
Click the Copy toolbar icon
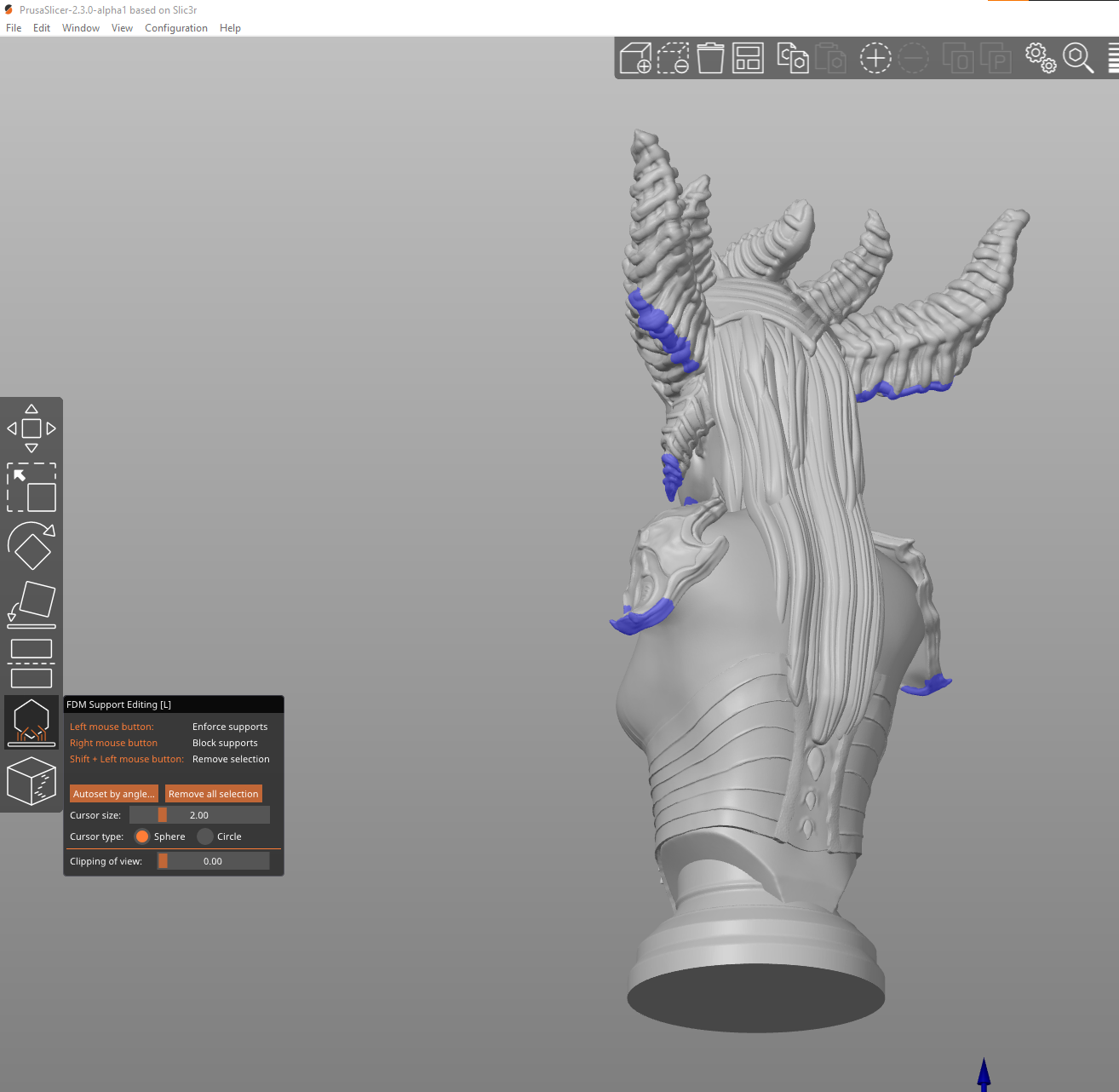(x=793, y=58)
